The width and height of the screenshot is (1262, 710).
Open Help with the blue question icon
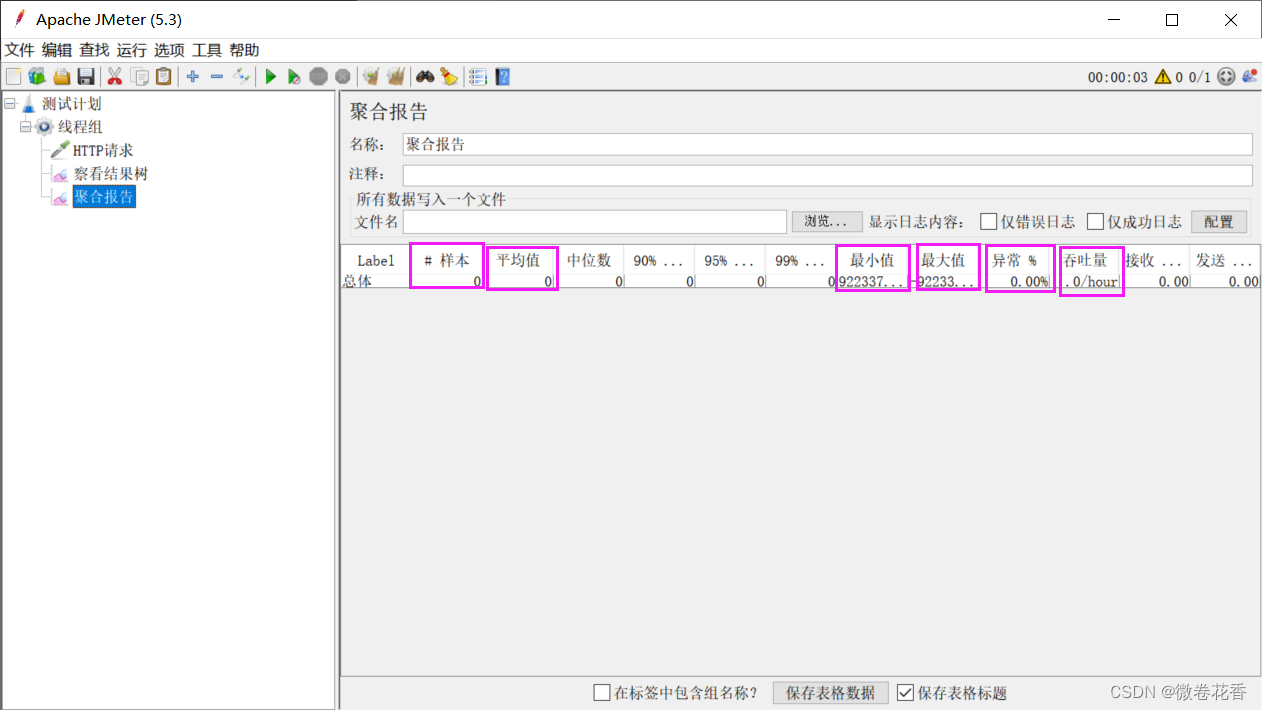tap(503, 76)
